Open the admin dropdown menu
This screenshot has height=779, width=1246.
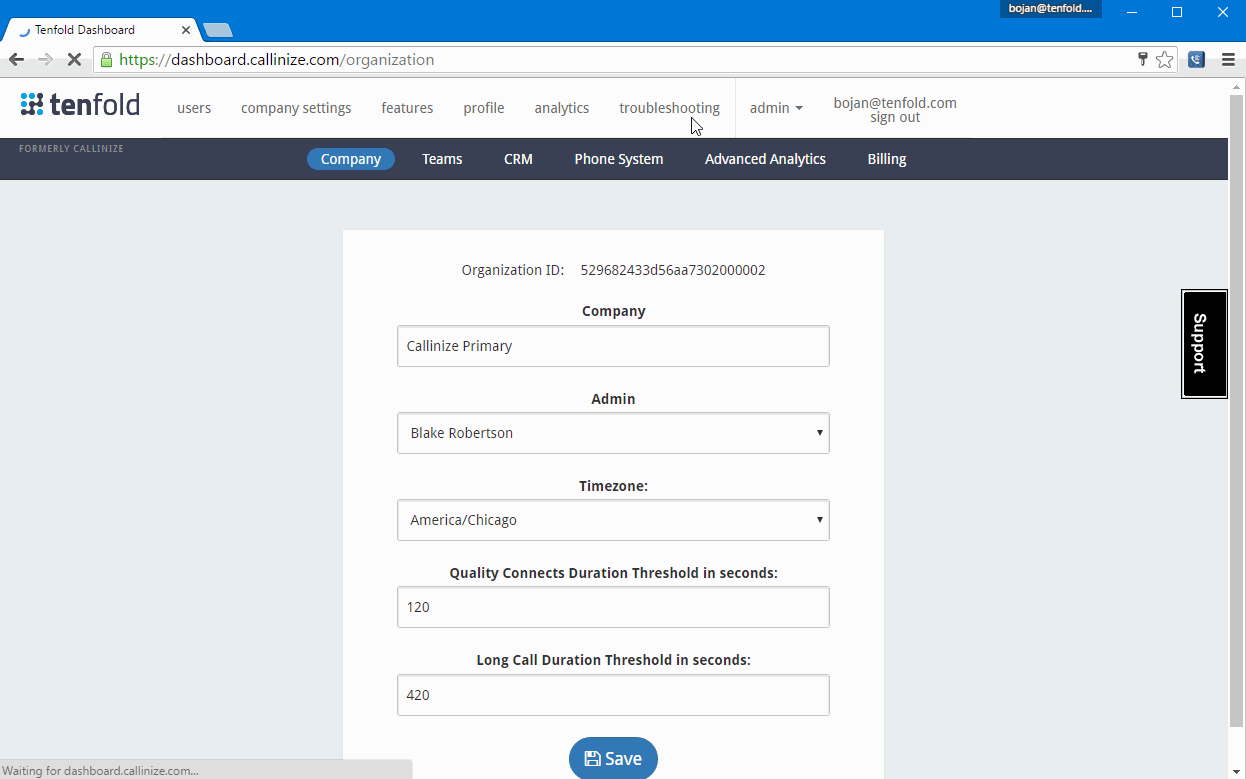pos(776,108)
